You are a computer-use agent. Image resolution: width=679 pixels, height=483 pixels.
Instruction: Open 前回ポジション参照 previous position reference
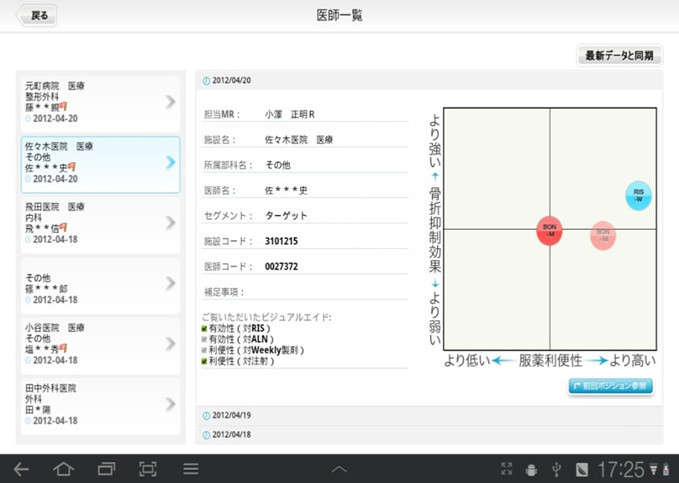click(611, 386)
